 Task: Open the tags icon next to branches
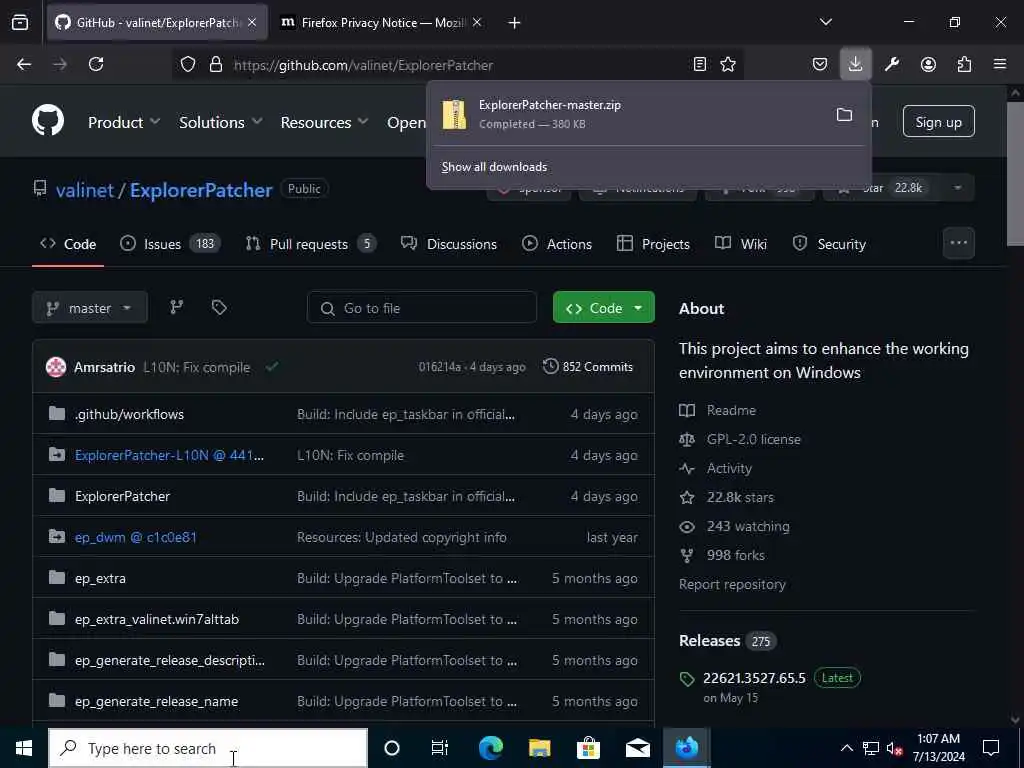click(x=219, y=307)
